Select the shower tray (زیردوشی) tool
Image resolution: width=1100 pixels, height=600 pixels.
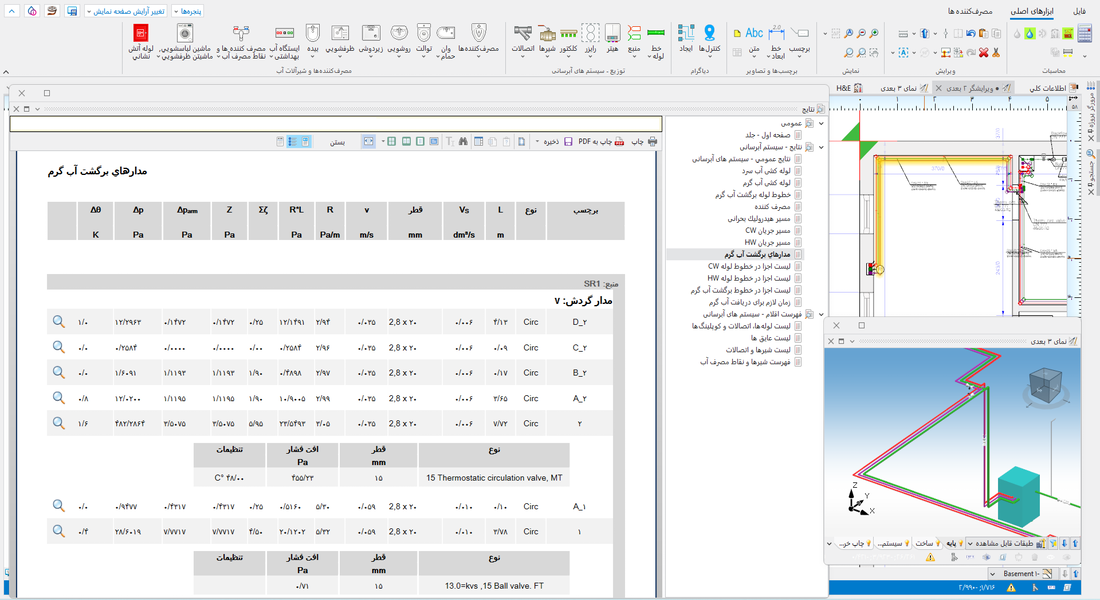(370, 41)
